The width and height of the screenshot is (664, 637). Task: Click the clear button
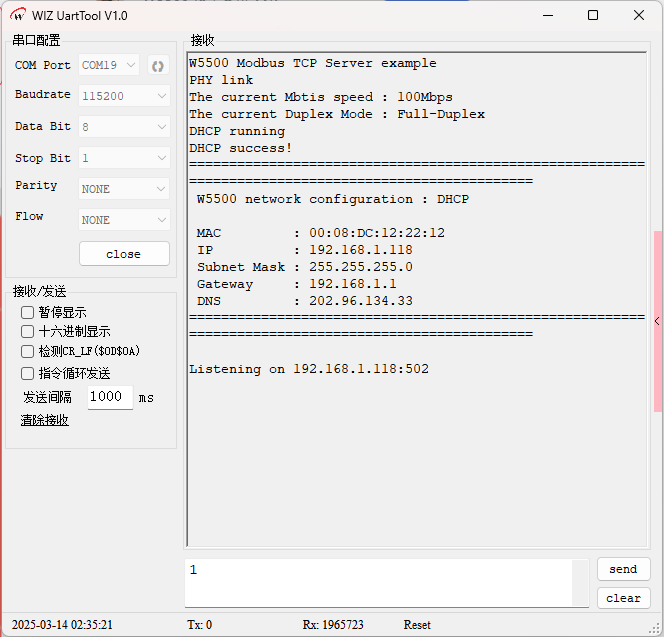623,598
